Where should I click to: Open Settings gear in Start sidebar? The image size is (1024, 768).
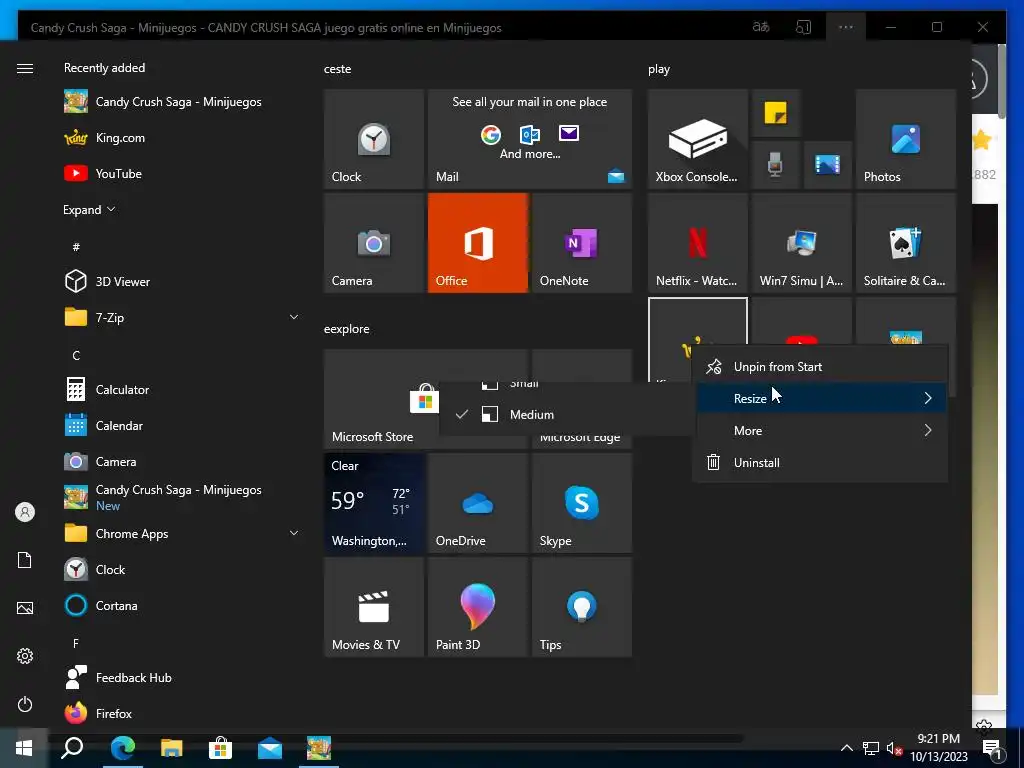[x=25, y=656]
